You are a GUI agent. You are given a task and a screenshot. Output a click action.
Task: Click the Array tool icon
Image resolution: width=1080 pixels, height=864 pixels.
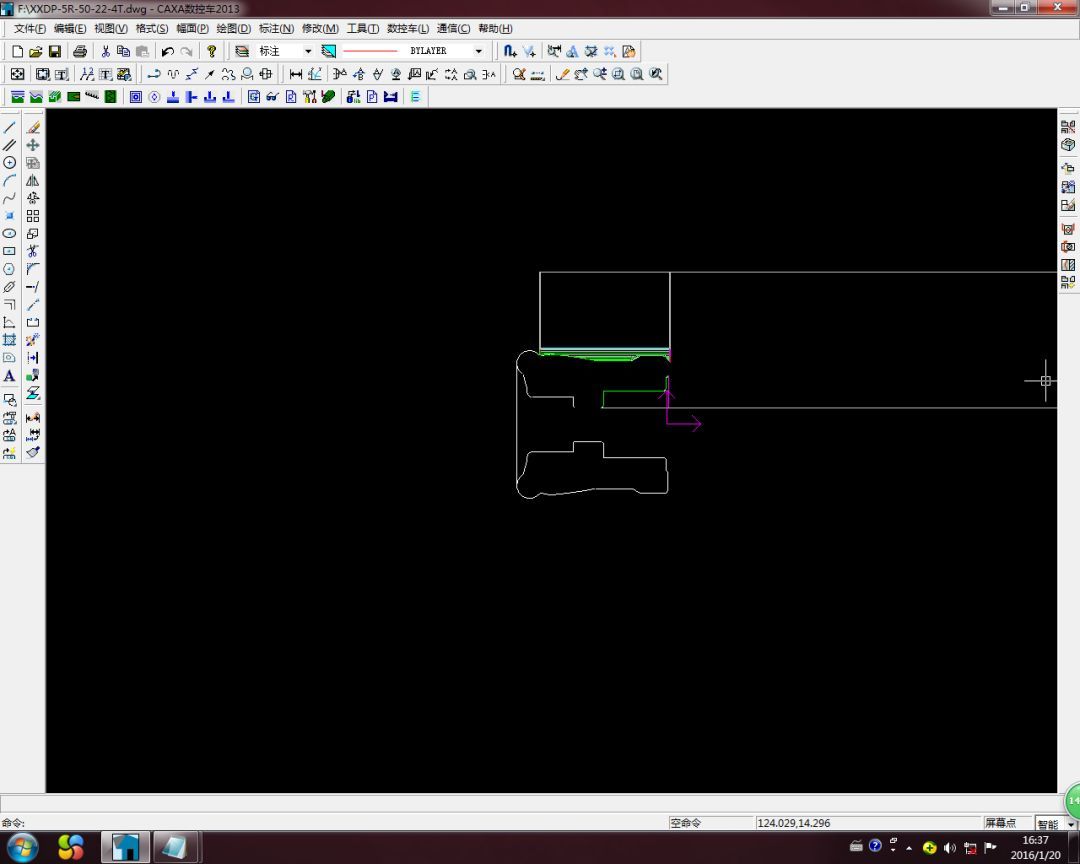click(33, 216)
